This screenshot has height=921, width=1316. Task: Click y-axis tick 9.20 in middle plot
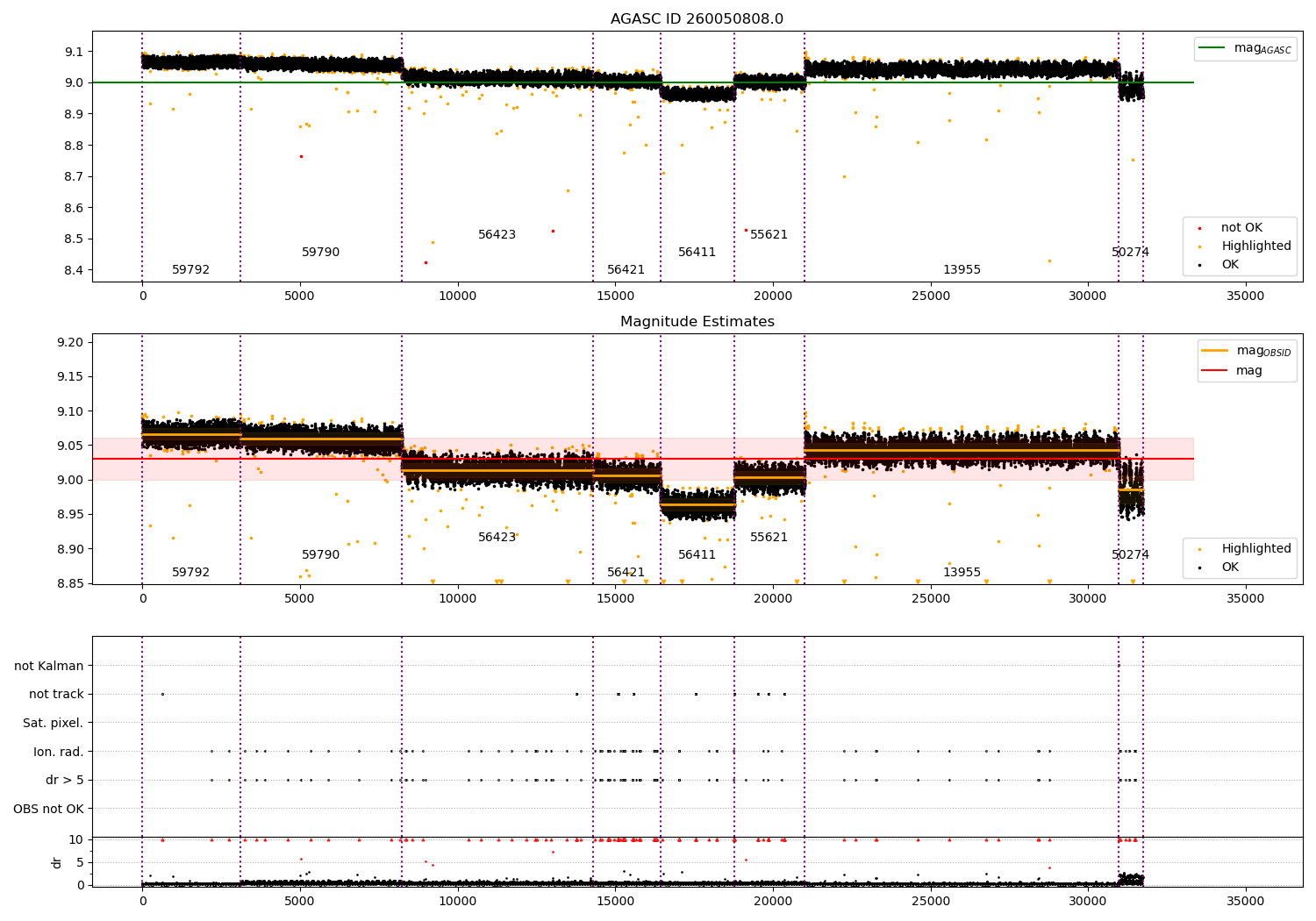pos(70,342)
